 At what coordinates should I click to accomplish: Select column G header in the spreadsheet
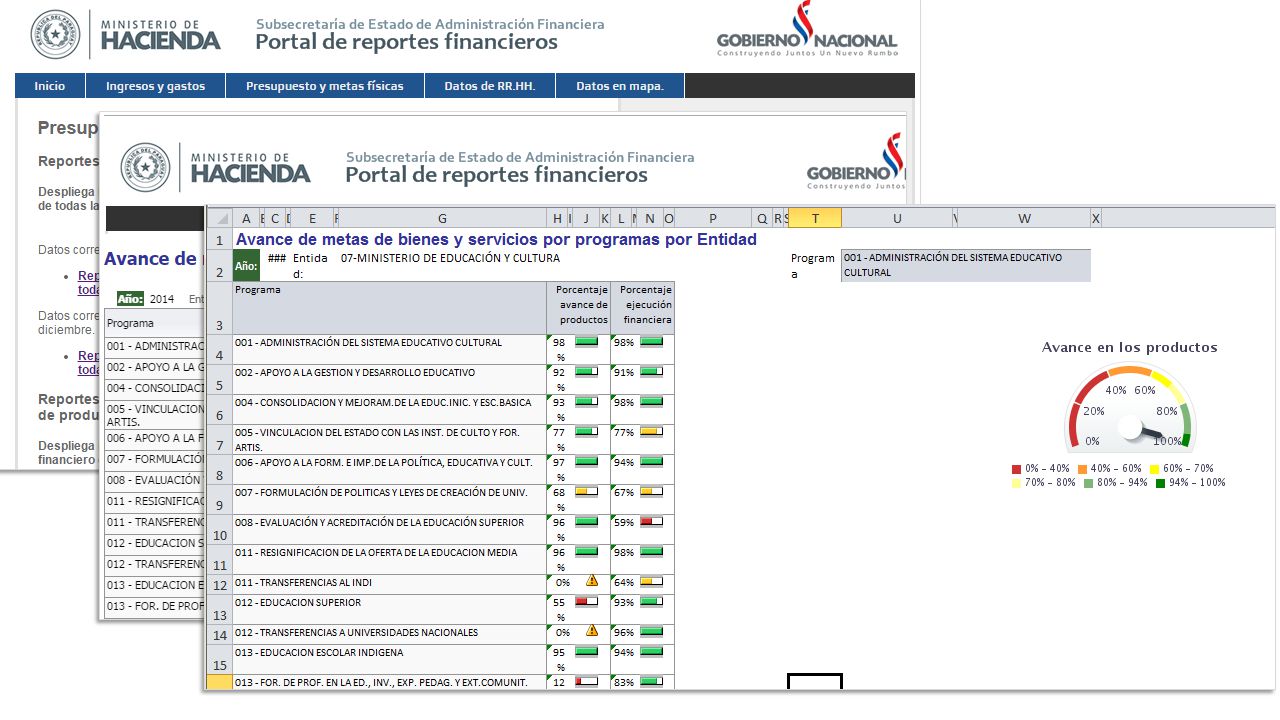(442, 218)
